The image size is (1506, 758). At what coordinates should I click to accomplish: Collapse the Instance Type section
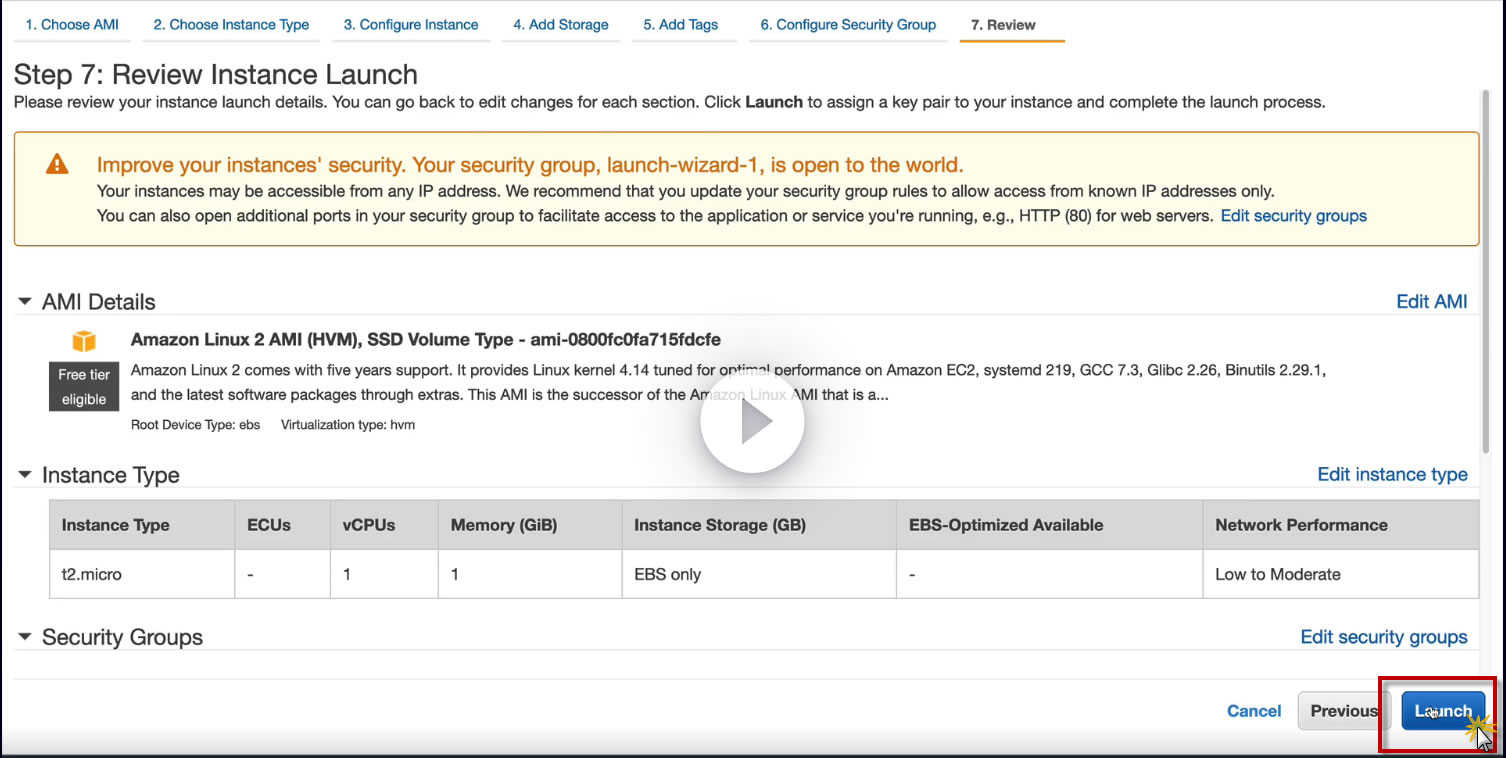[x=25, y=475]
